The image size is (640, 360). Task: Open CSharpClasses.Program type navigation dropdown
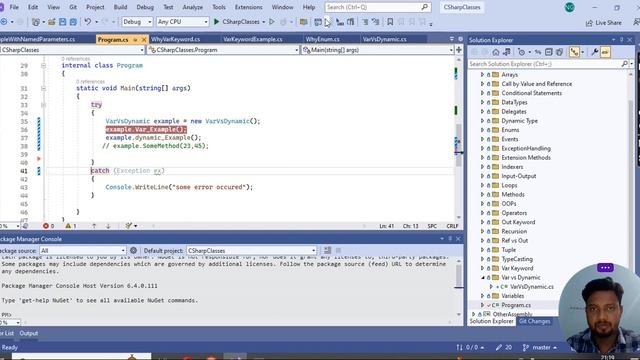223,50
